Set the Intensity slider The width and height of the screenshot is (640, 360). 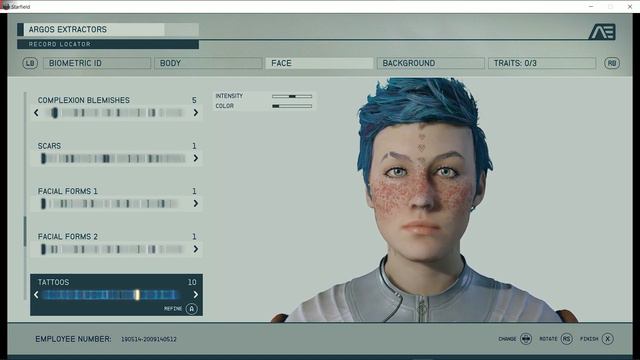coord(292,96)
